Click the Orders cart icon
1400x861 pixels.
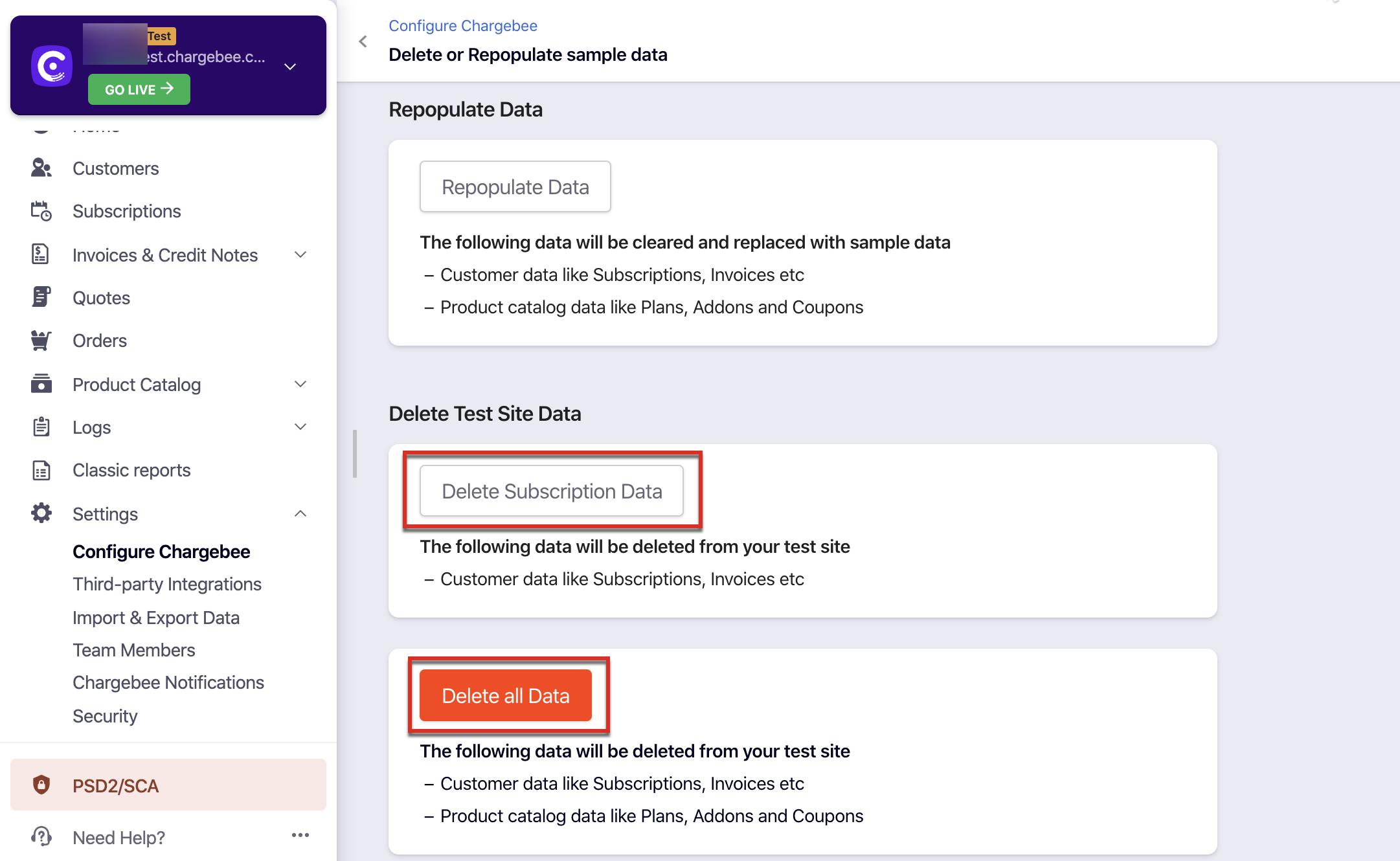tap(41, 341)
